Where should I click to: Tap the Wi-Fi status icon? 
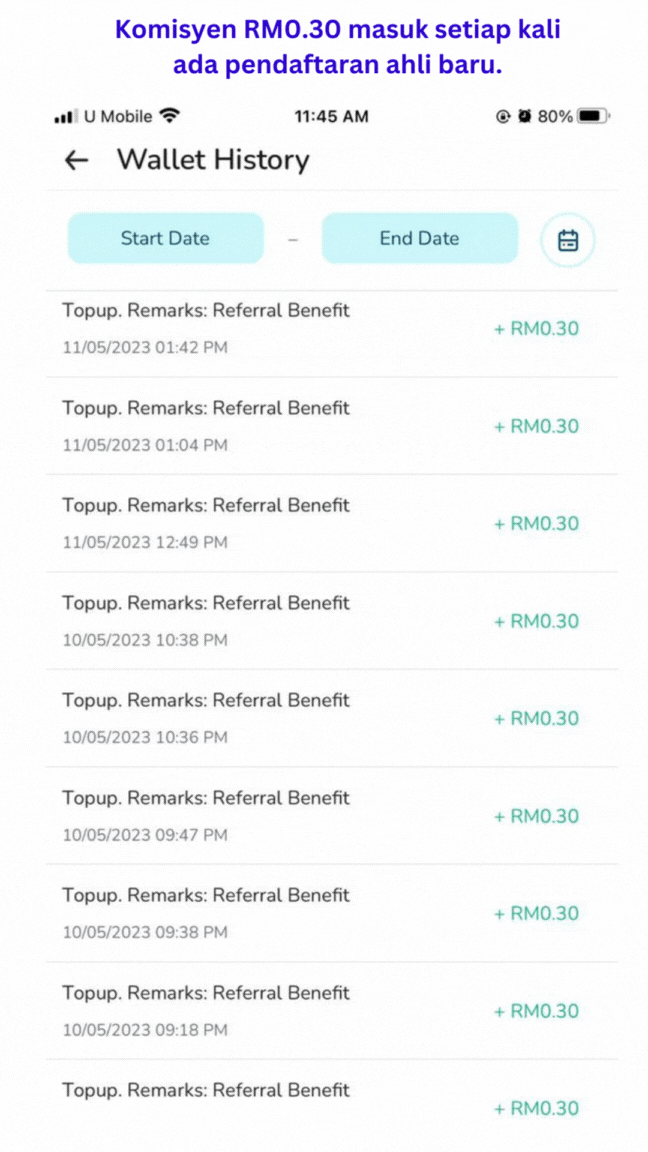(170, 116)
